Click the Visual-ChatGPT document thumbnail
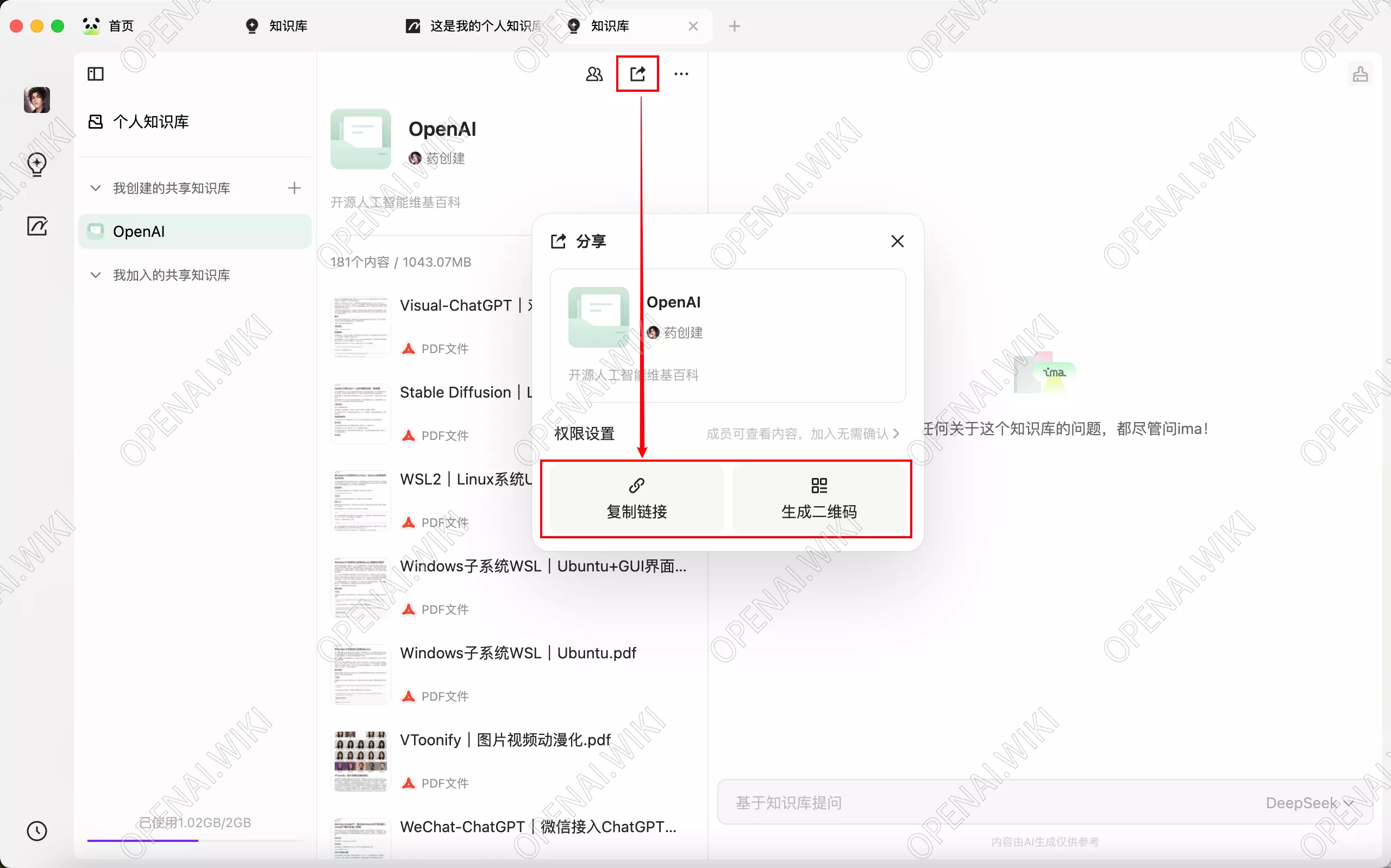The height and width of the screenshot is (868, 1391). pos(361,326)
